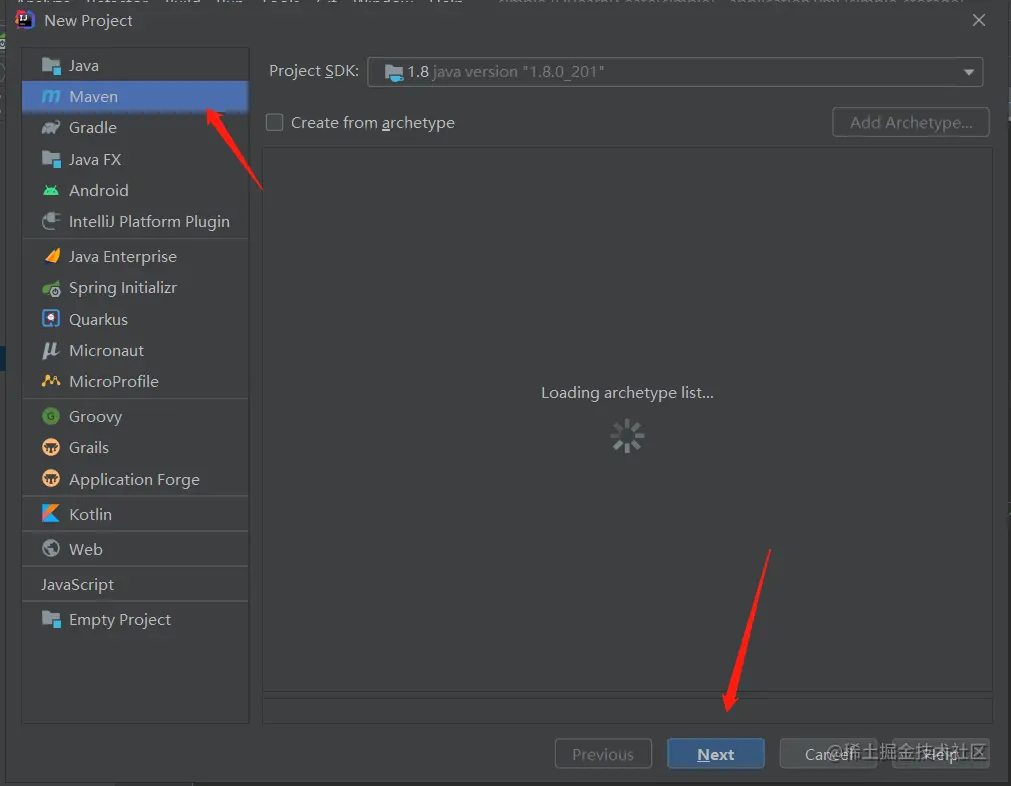The image size is (1011, 786).
Task: Click the Next button
Action: 716,754
